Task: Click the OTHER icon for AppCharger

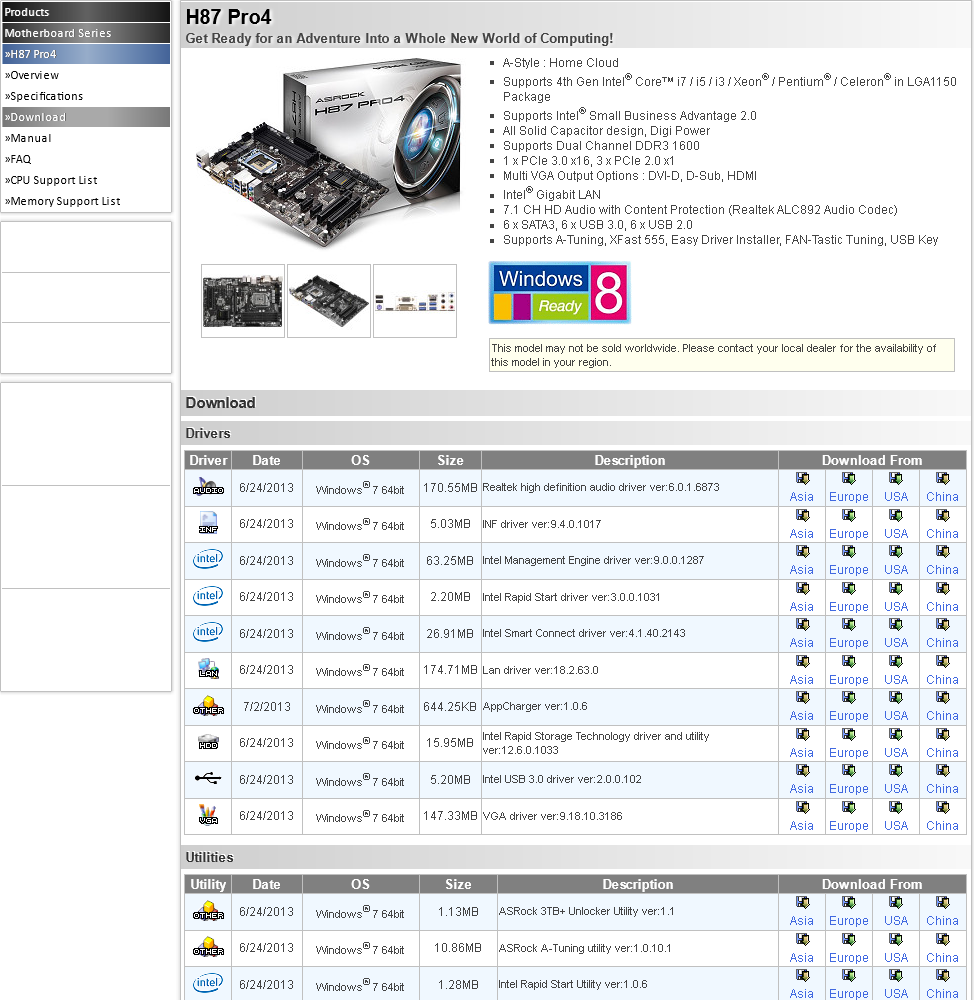Action: coord(208,706)
